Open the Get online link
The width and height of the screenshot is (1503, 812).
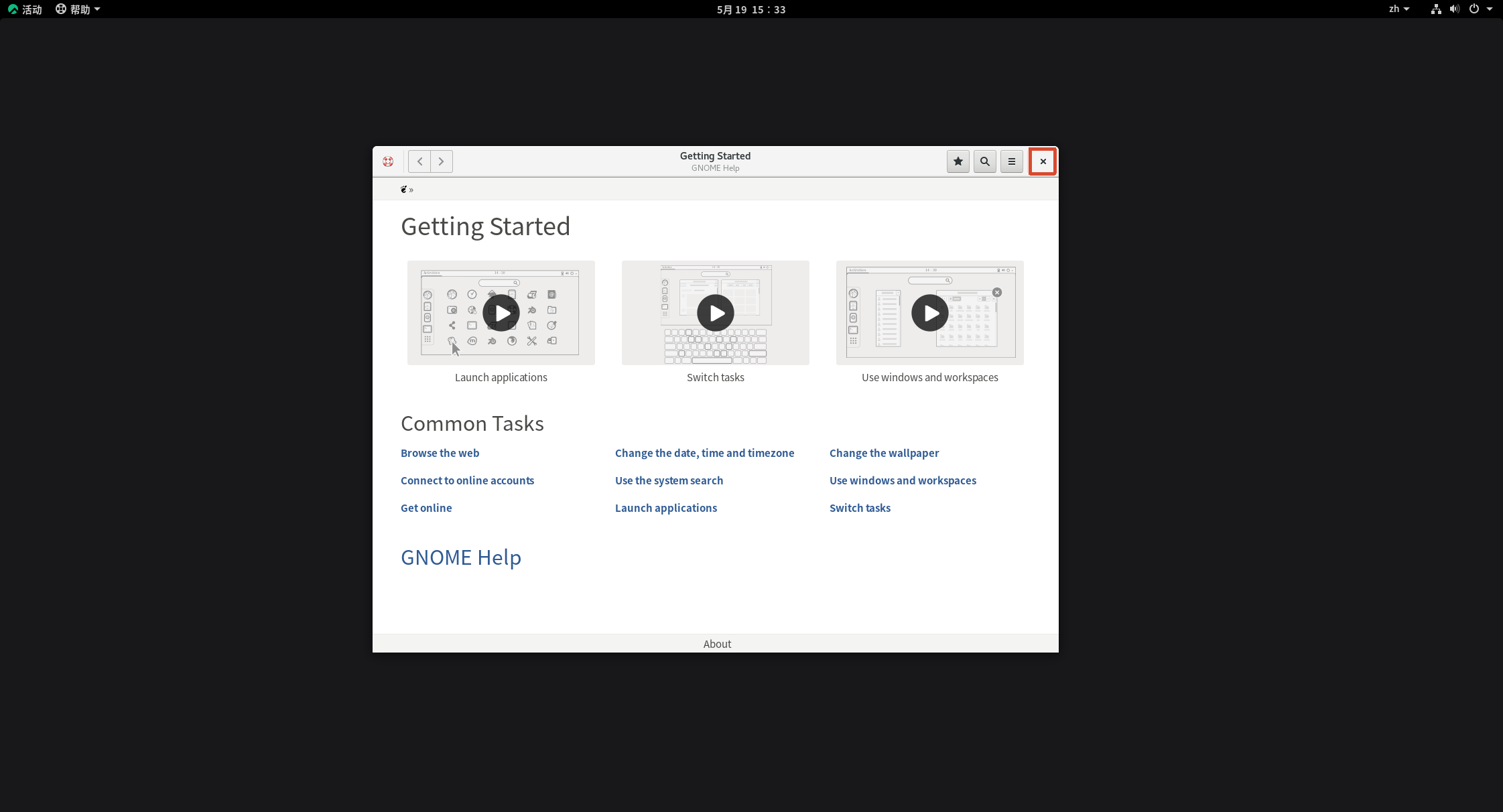426,509
